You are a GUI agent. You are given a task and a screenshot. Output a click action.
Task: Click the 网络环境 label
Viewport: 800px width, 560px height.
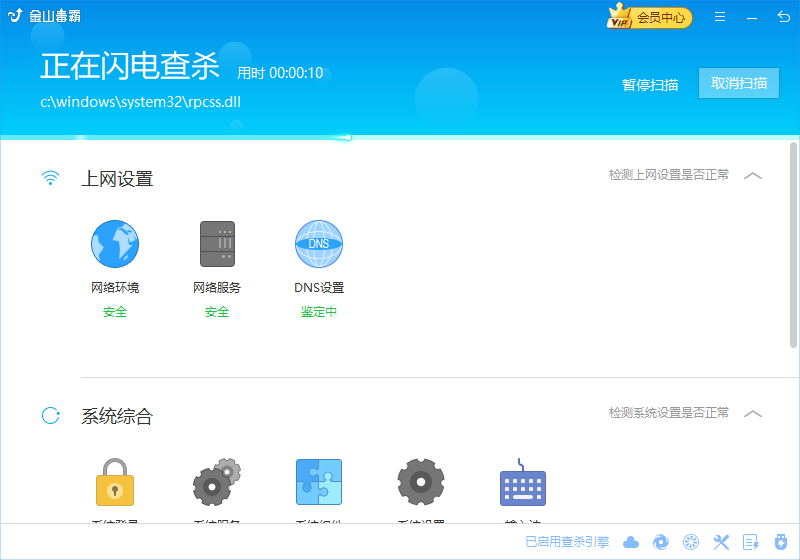click(x=115, y=288)
